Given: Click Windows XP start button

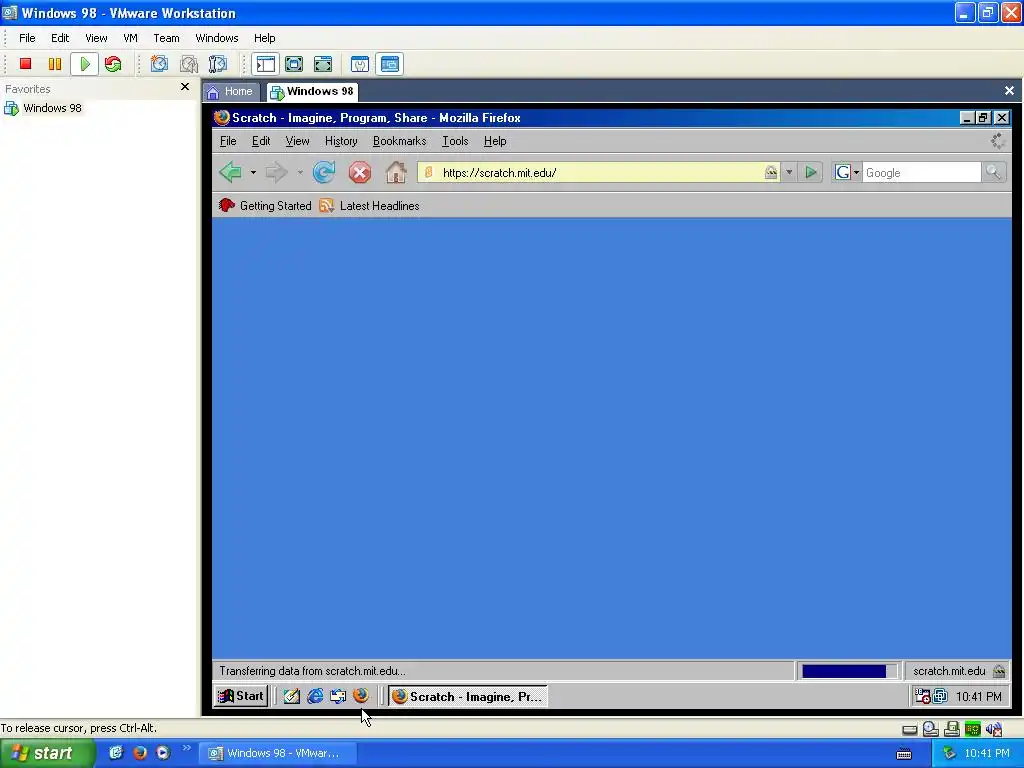Looking at the screenshot, I should point(47,753).
